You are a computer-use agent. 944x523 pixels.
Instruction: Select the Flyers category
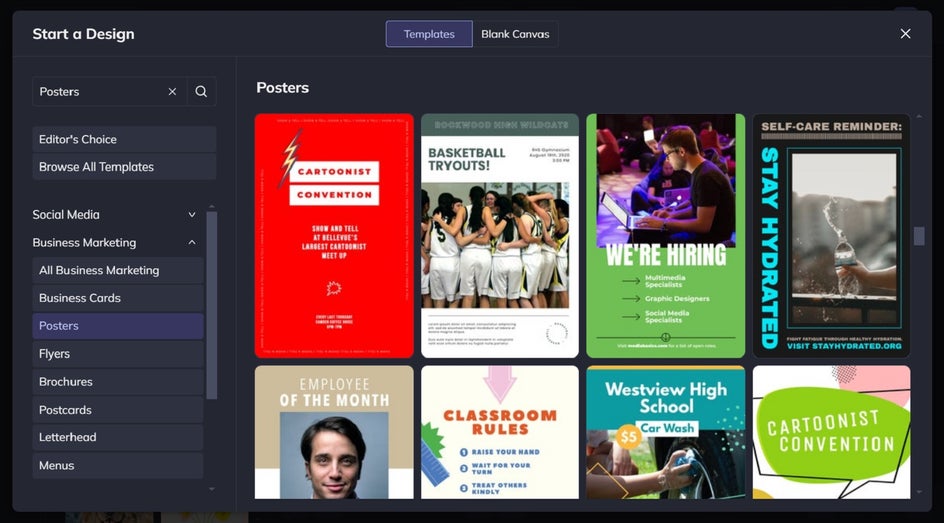tap(118, 354)
